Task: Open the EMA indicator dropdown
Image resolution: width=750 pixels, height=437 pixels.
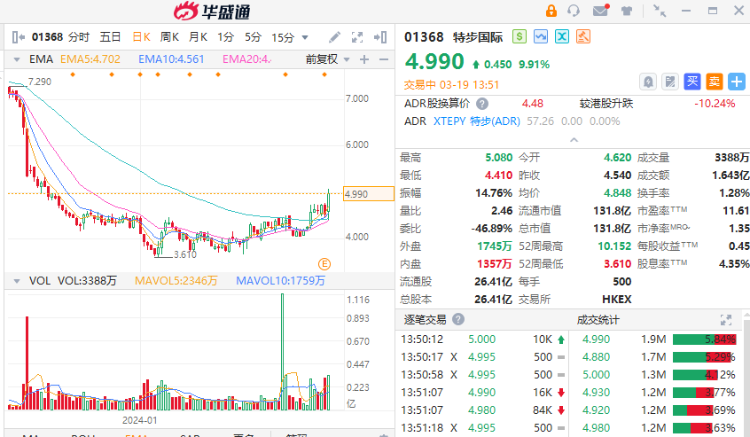Action: 17,60
